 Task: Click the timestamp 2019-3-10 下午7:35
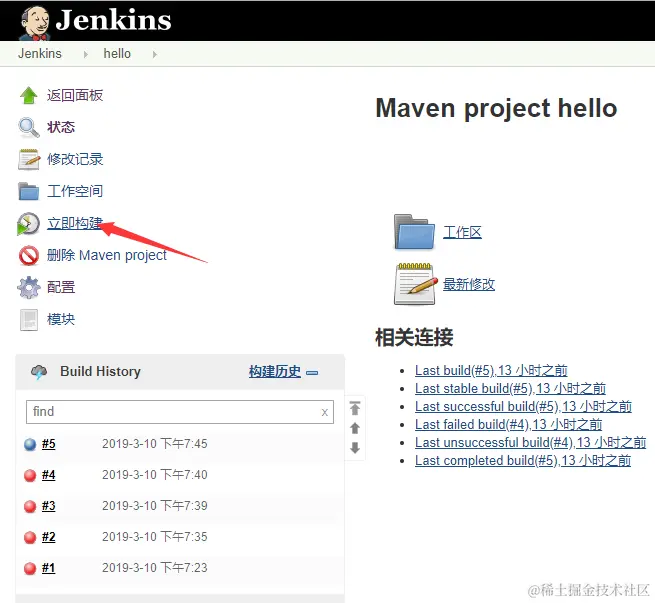tap(155, 537)
